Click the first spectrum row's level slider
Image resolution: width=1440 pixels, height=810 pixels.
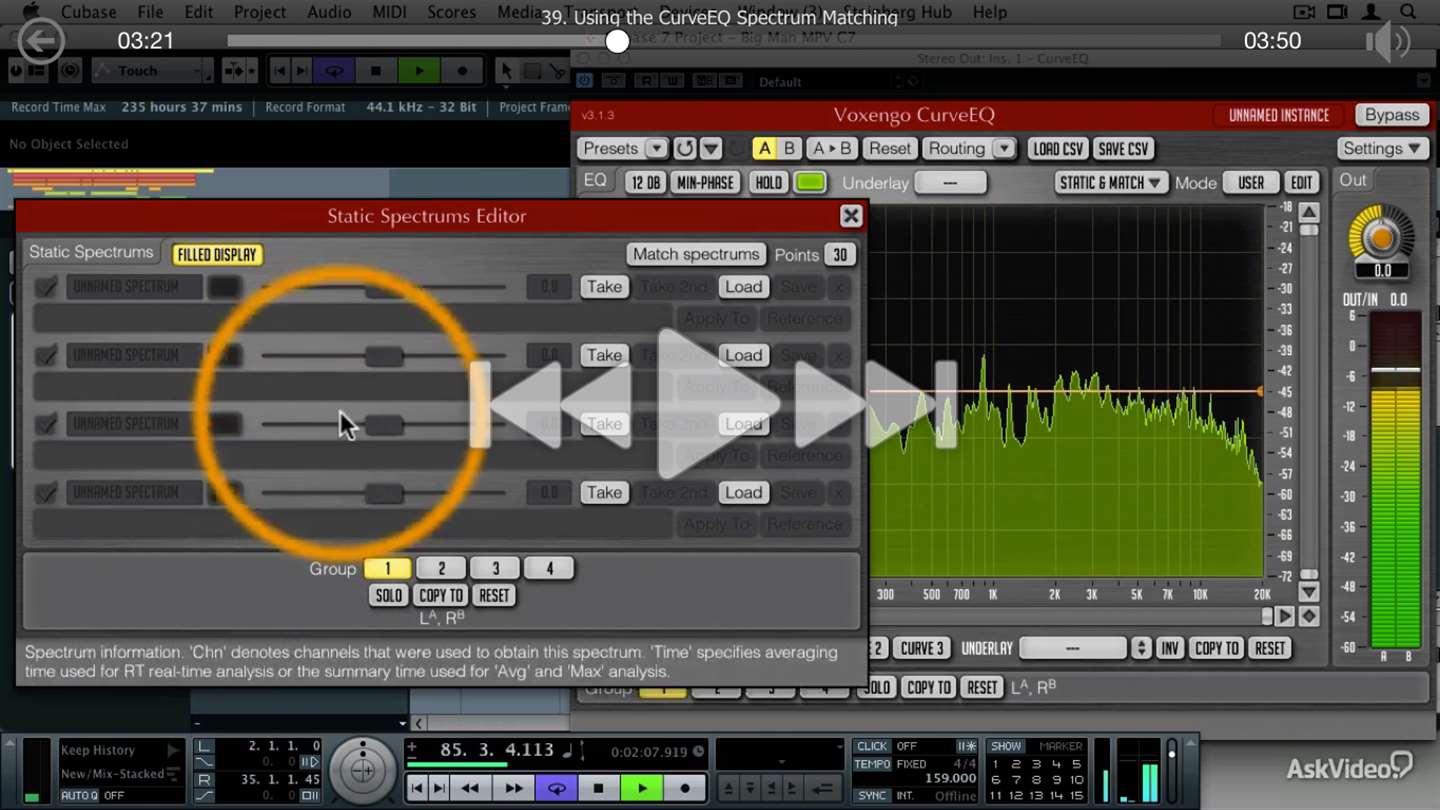click(384, 288)
